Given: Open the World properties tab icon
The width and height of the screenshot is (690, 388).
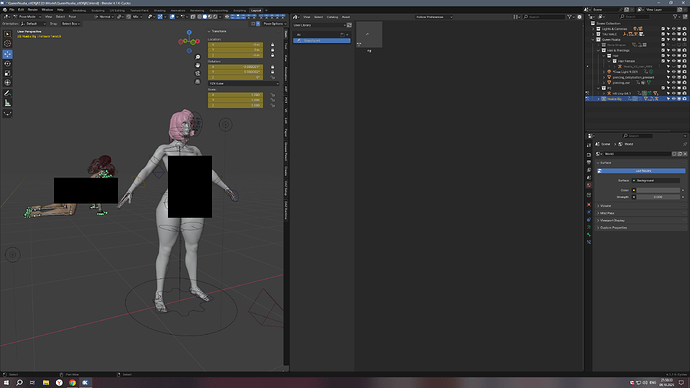Looking at the screenshot, I should [589, 185].
